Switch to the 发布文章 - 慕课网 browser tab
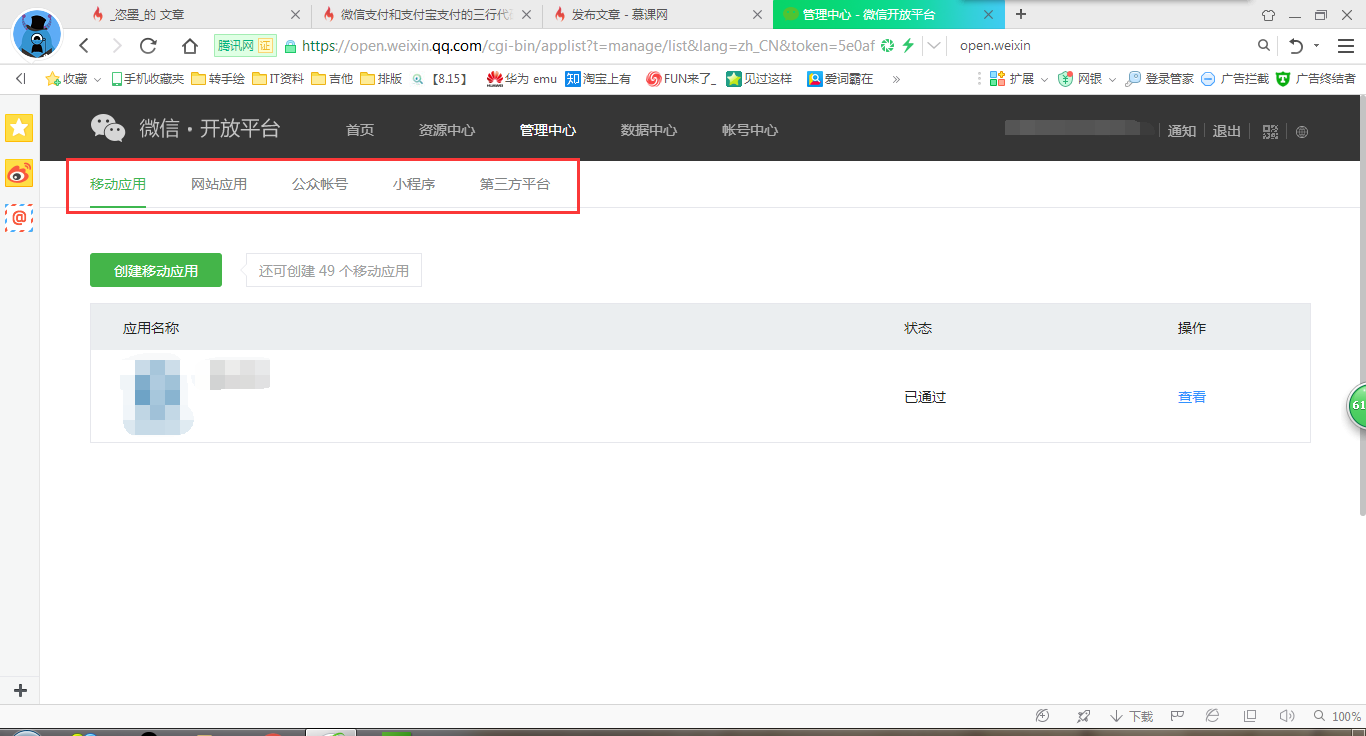 tap(657, 15)
